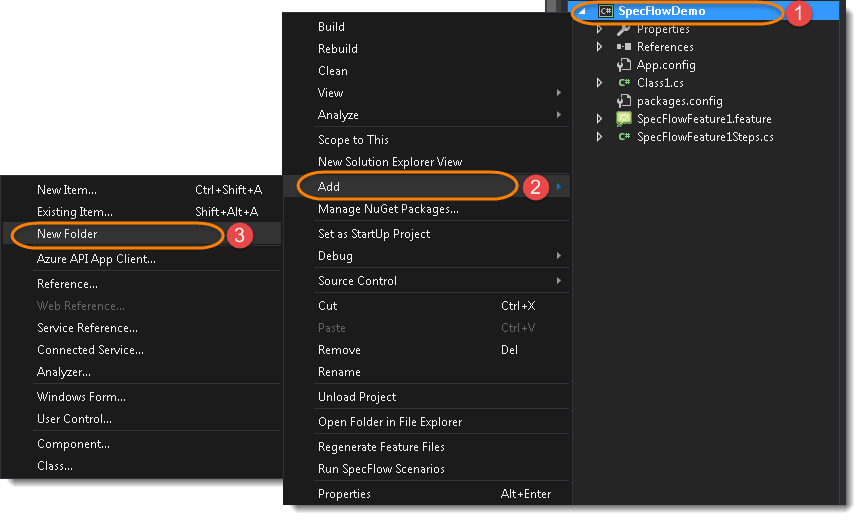Select the SpecFlowFeature1Steps.cs file label
The image size is (861, 520).
[x=705, y=137]
